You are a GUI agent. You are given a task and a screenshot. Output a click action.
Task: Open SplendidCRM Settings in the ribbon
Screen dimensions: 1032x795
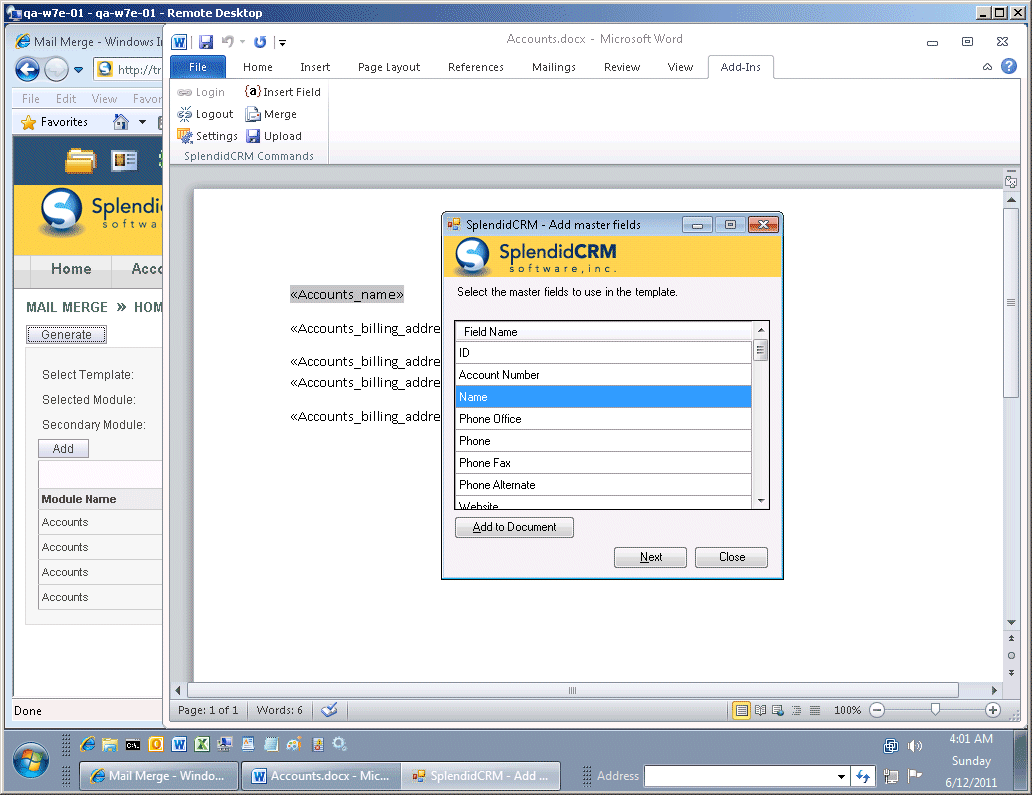coord(207,136)
